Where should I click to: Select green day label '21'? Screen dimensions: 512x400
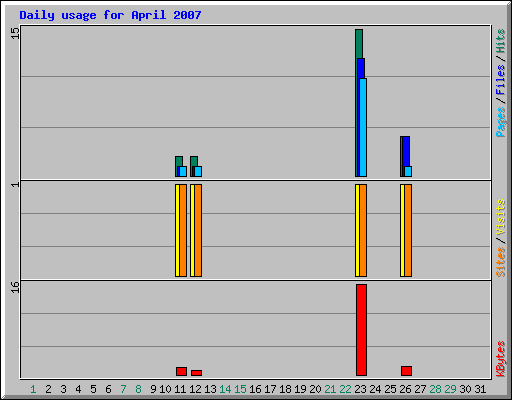pos(330,389)
